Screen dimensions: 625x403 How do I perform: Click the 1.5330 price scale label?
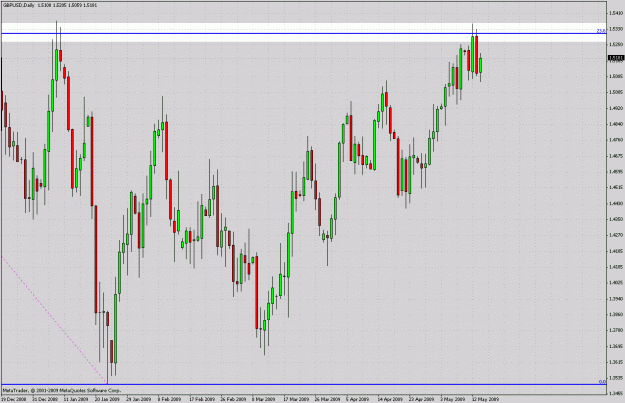tap(616, 29)
